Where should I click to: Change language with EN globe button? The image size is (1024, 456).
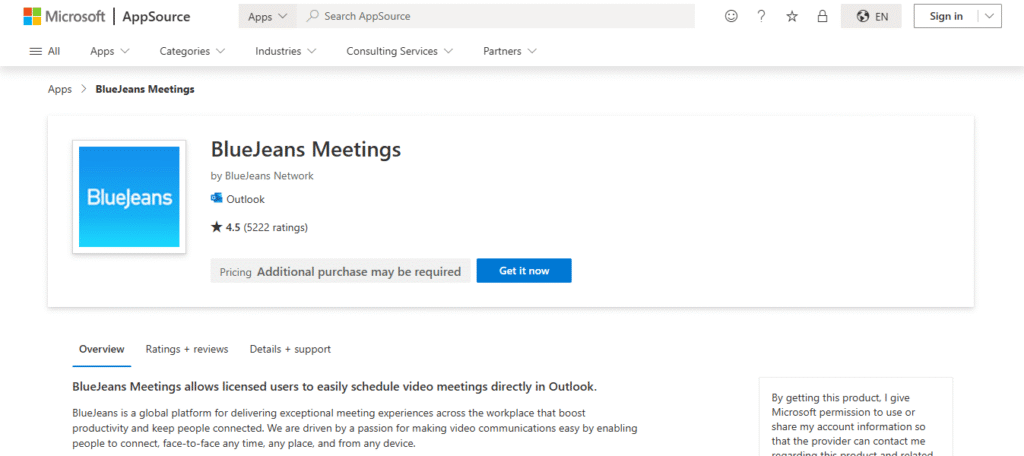[871, 16]
